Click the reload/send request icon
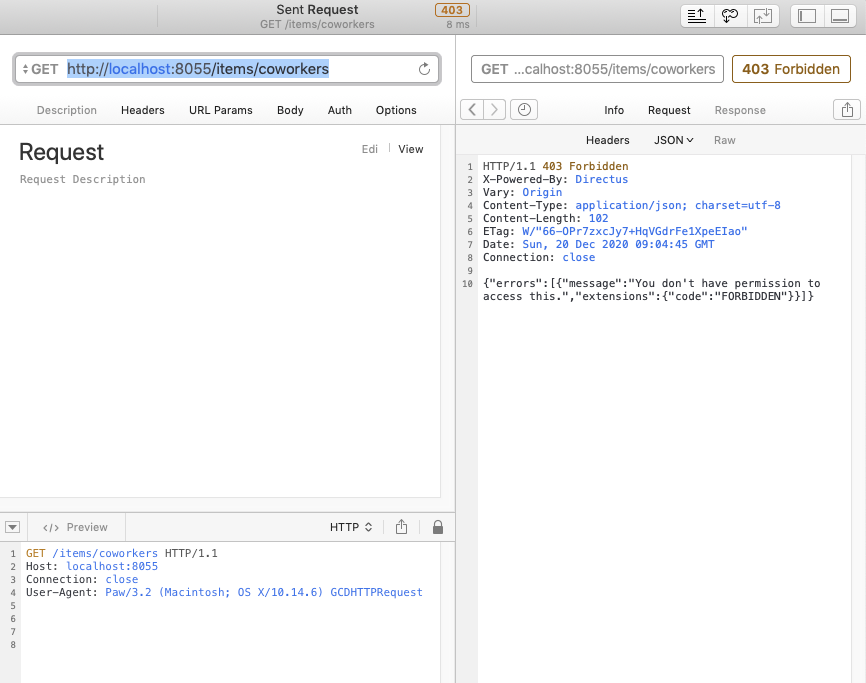The image size is (866, 683). tap(424, 69)
